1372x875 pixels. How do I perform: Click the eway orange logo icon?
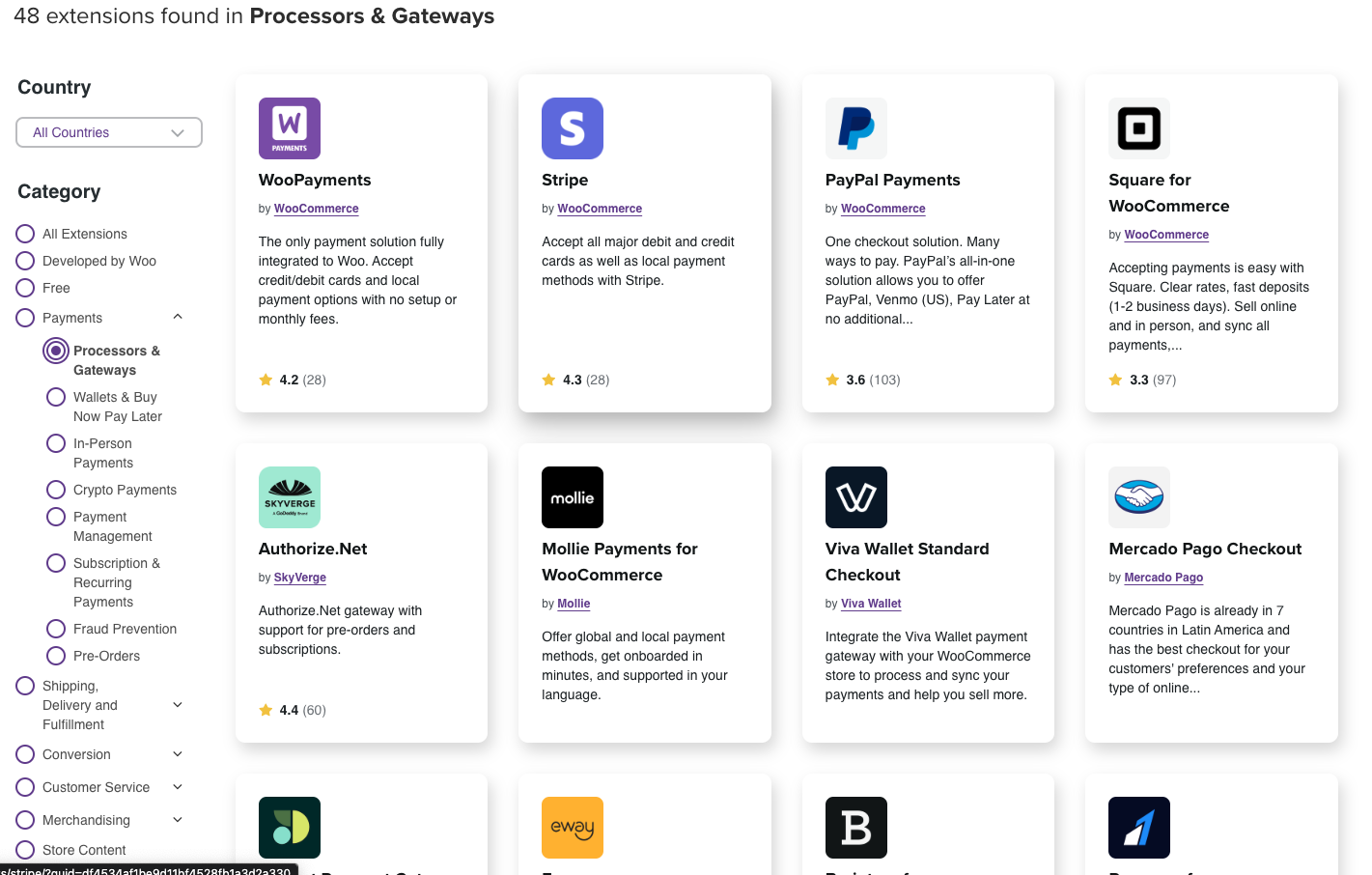pyautogui.click(x=573, y=828)
